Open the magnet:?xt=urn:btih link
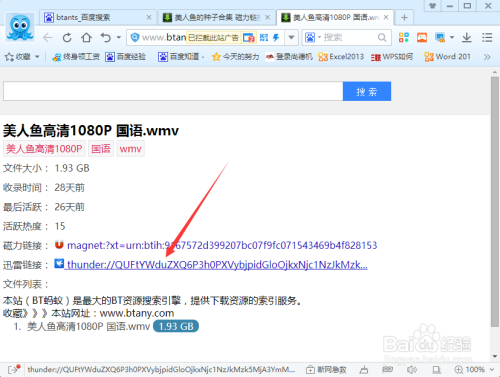 pos(222,245)
